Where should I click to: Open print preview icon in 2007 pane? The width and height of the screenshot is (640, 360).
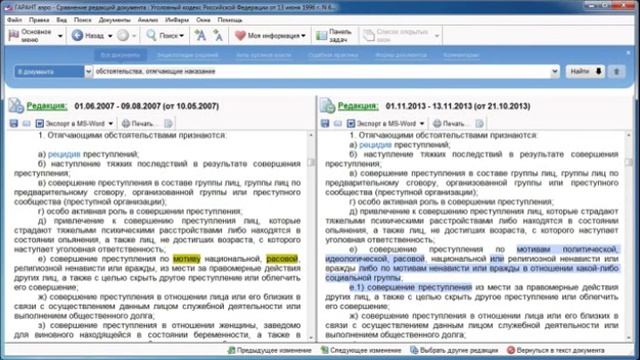(168, 123)
